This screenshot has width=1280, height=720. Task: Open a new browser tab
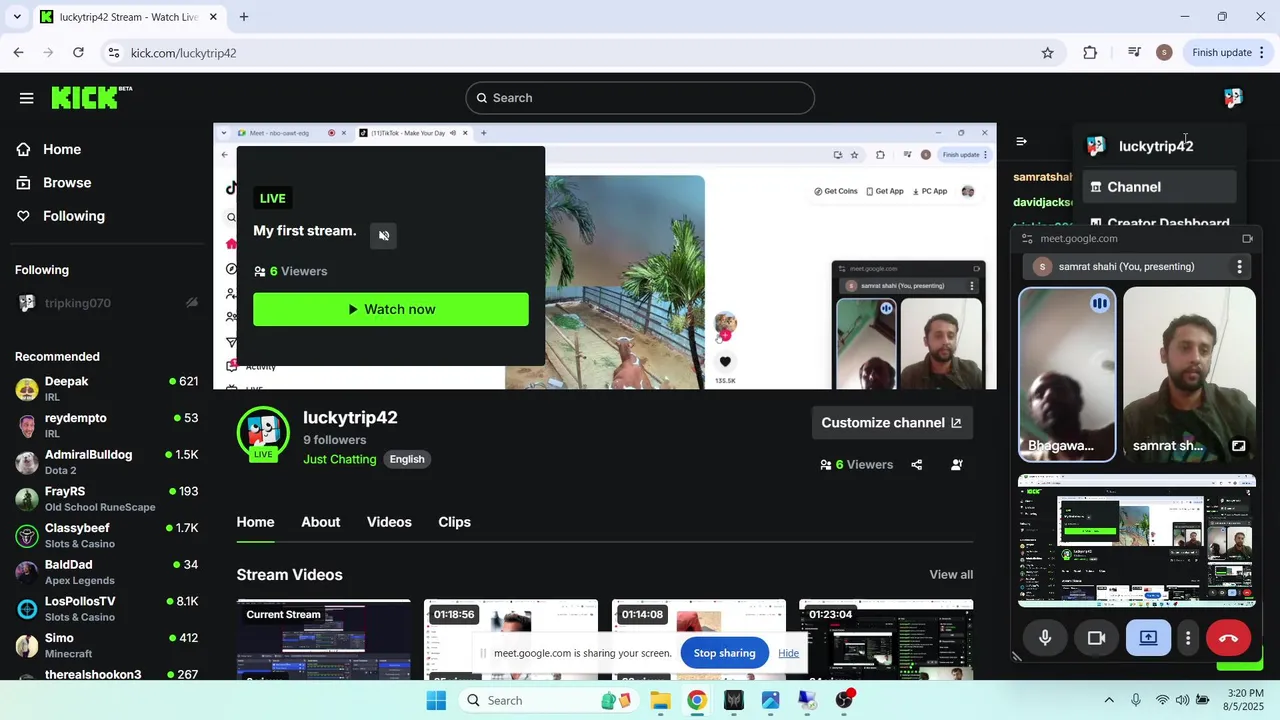click(244, 17)
